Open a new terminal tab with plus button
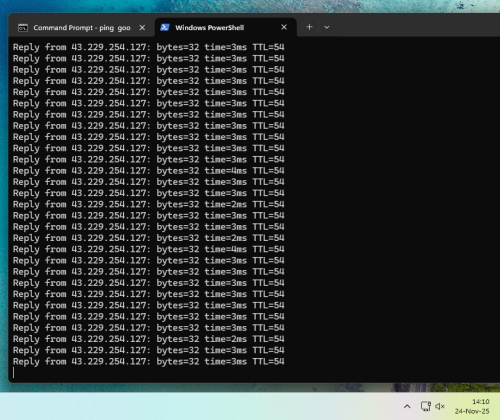Viewport: 500px width, 420px height. [309, 27]
